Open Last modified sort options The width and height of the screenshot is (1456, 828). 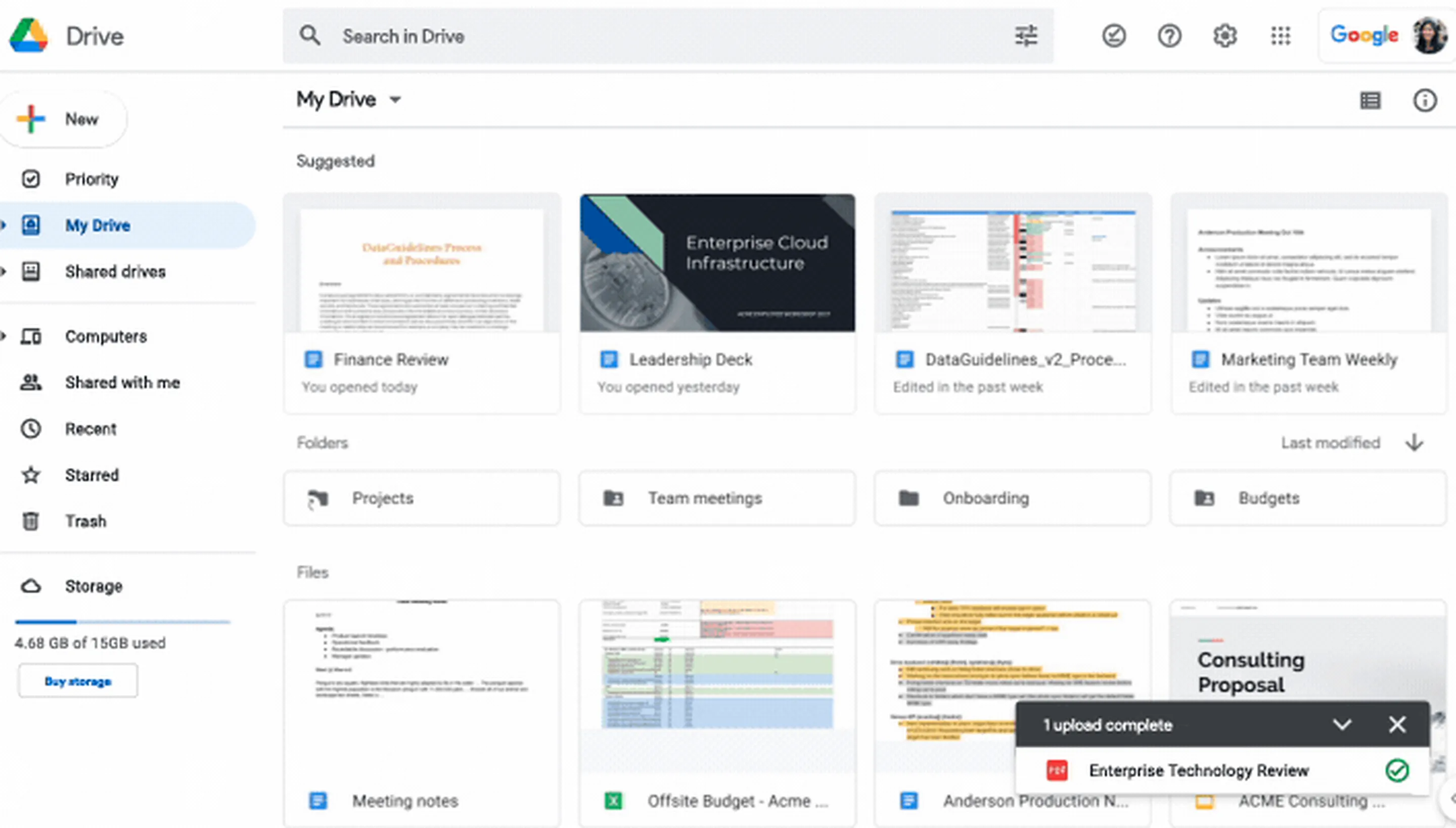click(x=1330, y=442)
